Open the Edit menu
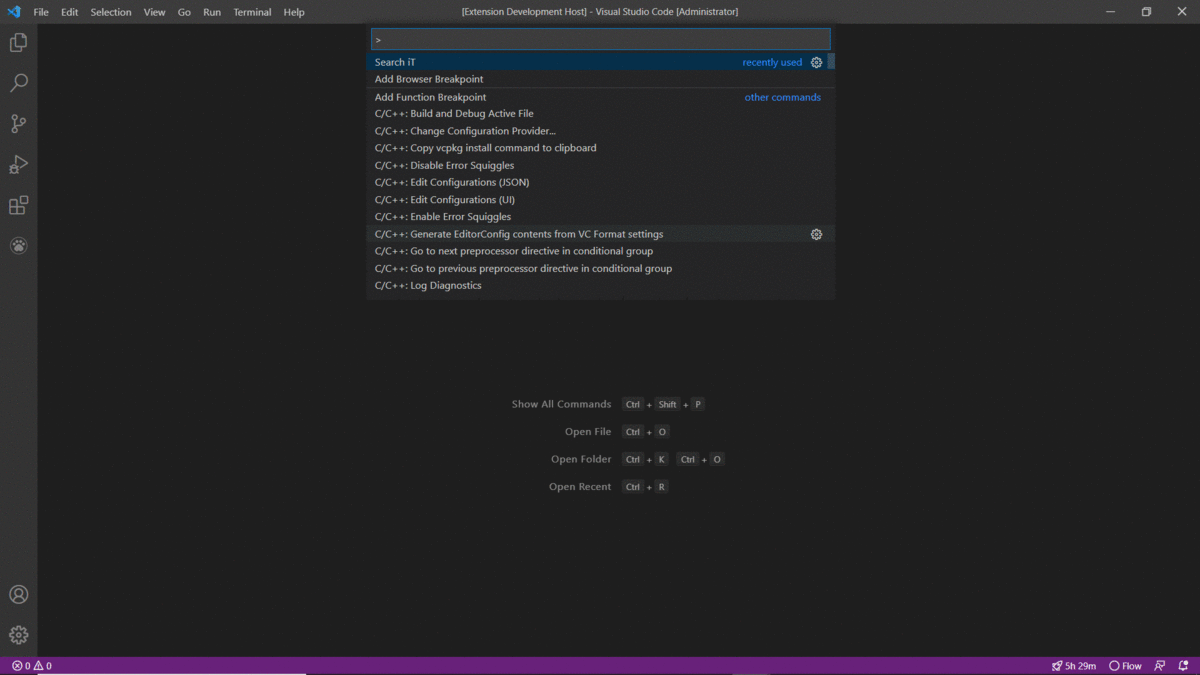 coord(69,12)
